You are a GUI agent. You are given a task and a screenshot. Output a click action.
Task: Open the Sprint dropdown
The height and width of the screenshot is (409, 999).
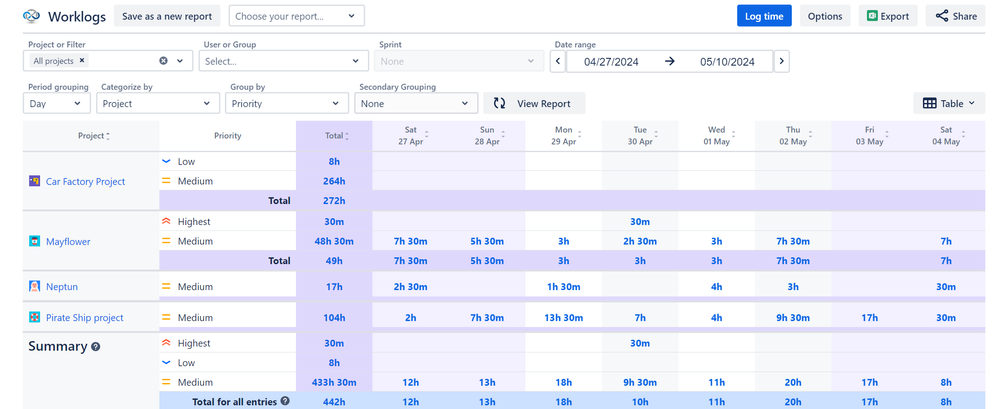pos(458,61)
